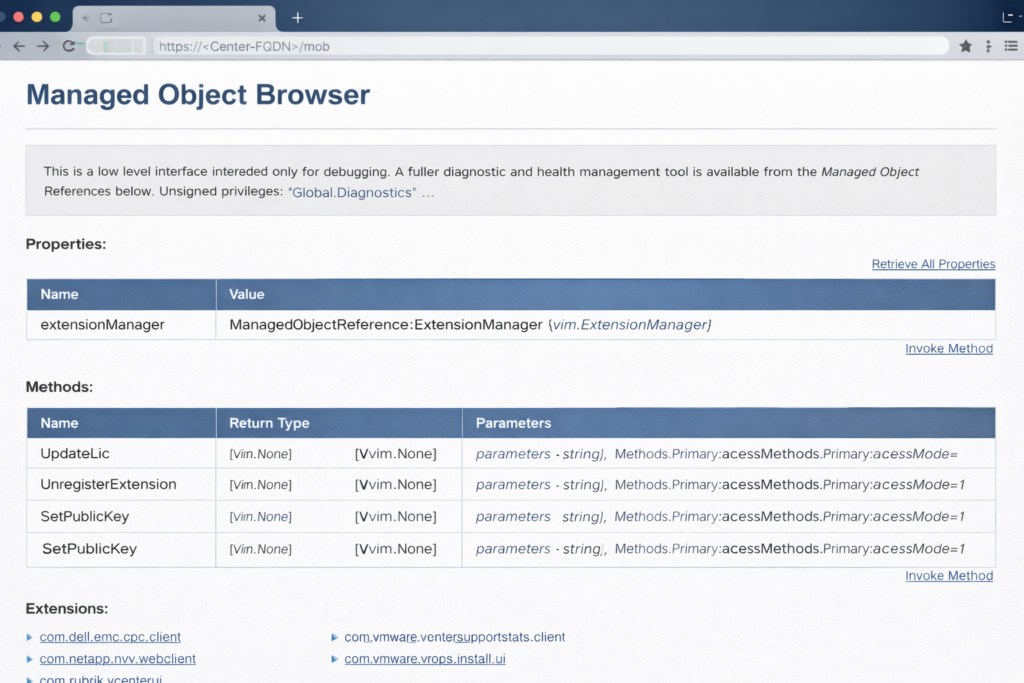Click Retrieve All Properties
1024x683 pixels.
(x=933, y=264)
